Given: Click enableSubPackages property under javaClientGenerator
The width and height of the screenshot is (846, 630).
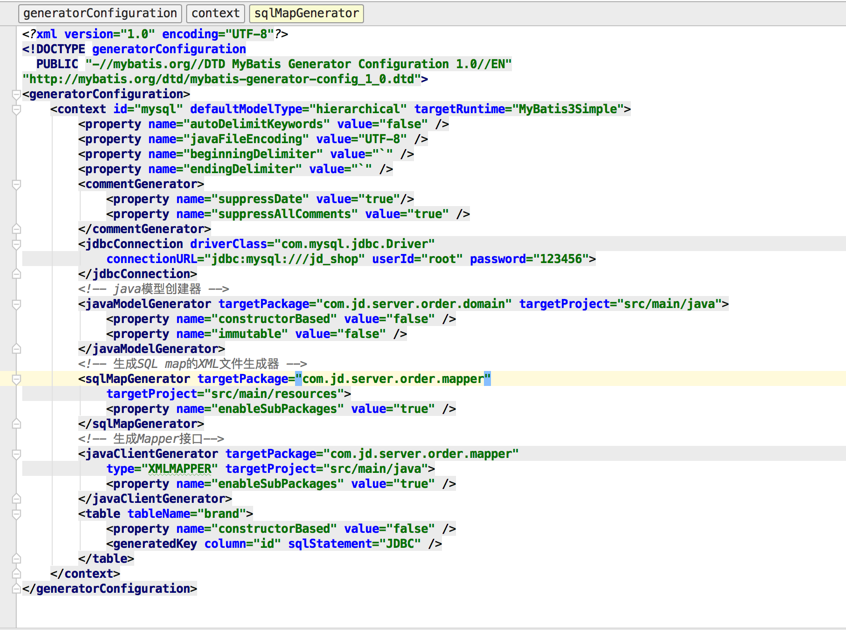Looking at the screenshot, I should pyautogui.click(x=281, y=484).
